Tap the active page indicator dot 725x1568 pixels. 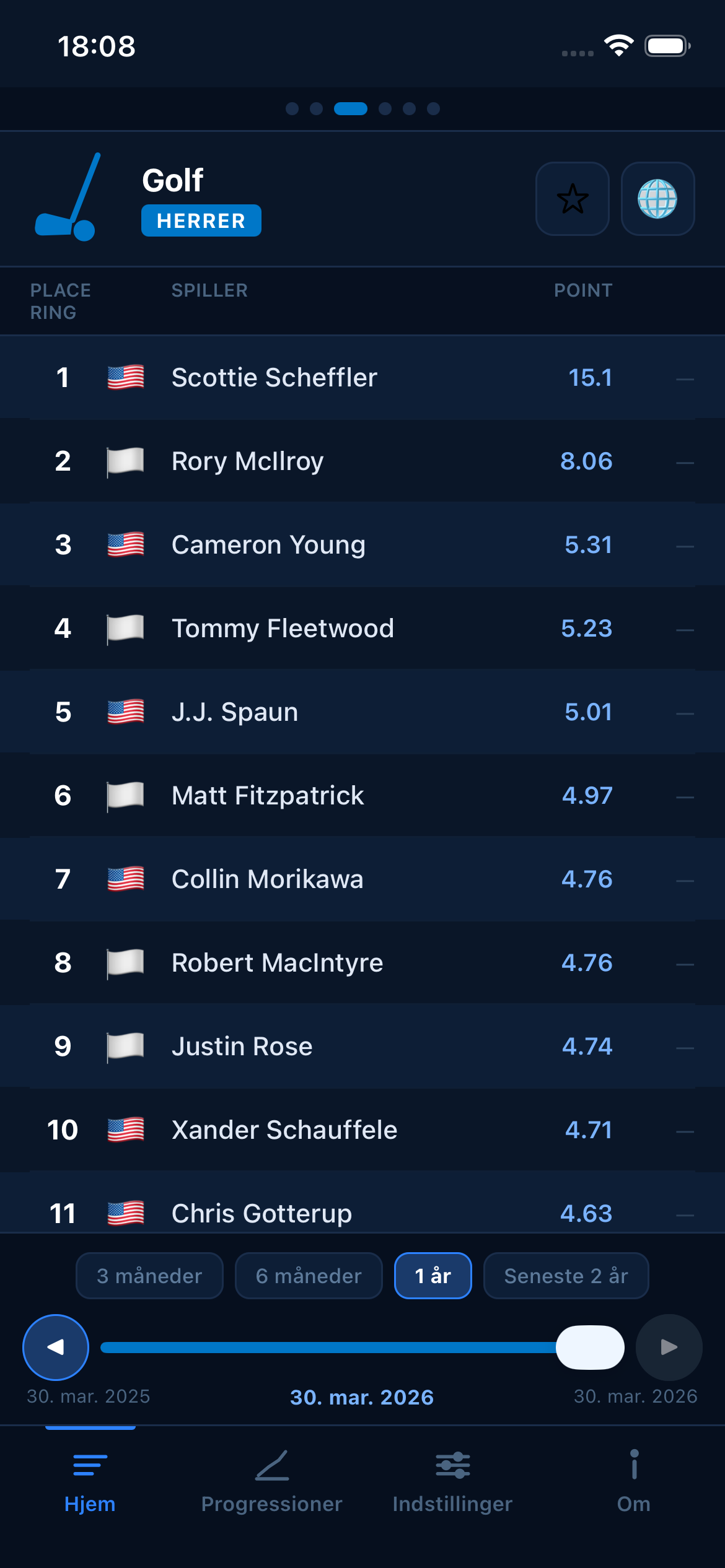pyautogui.click(x=351, y=109)
